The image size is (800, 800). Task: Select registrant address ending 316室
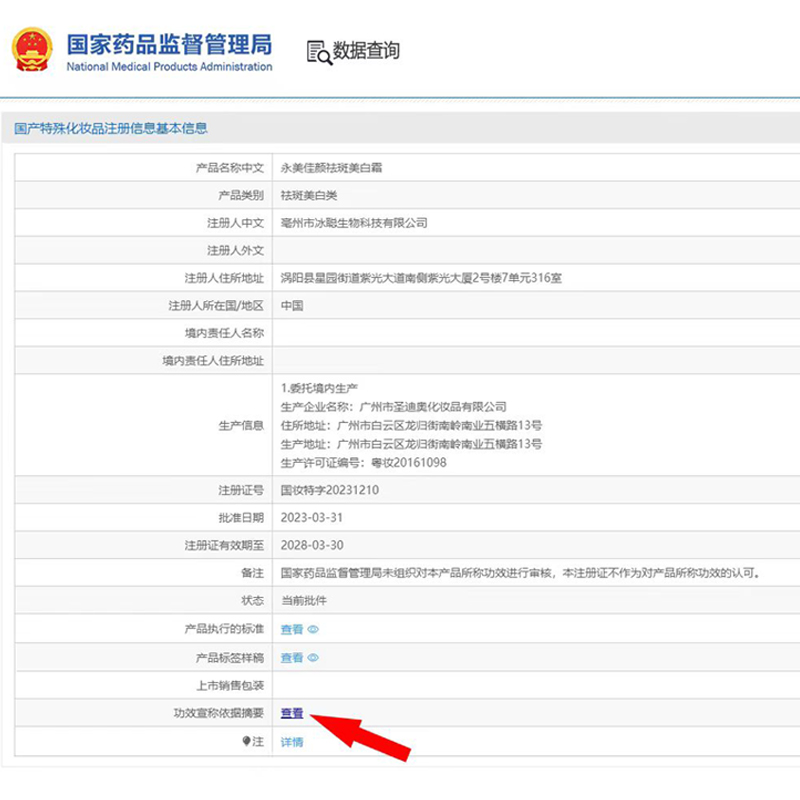421,278
